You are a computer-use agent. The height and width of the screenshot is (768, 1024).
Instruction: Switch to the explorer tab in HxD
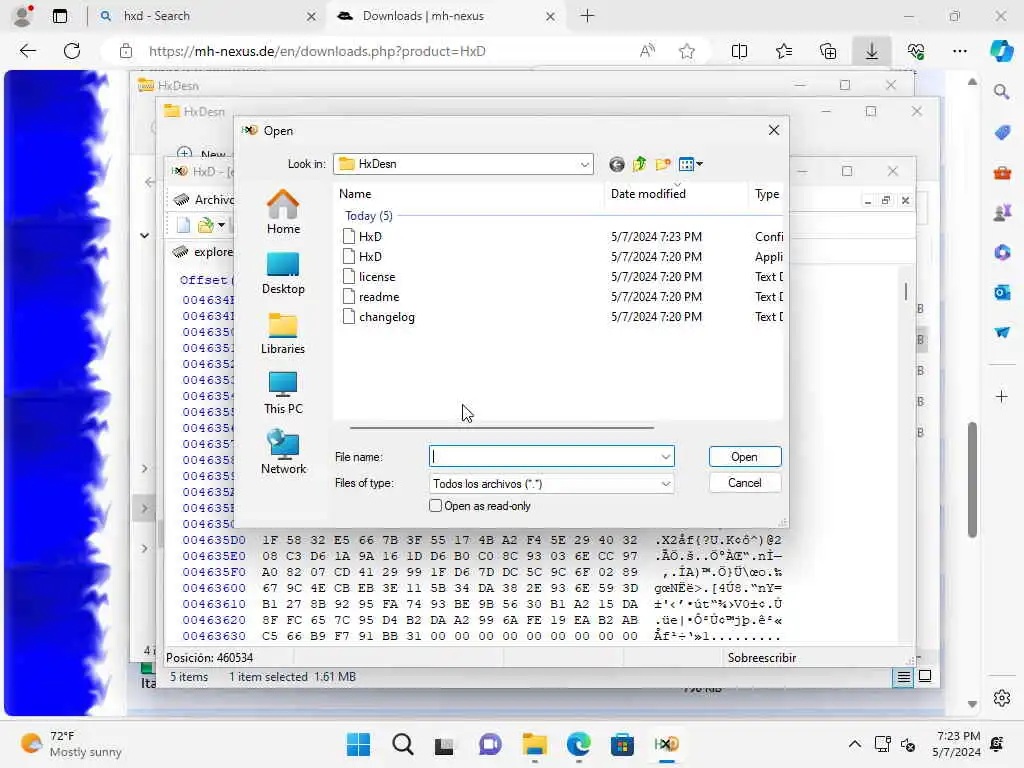[204, 252]
